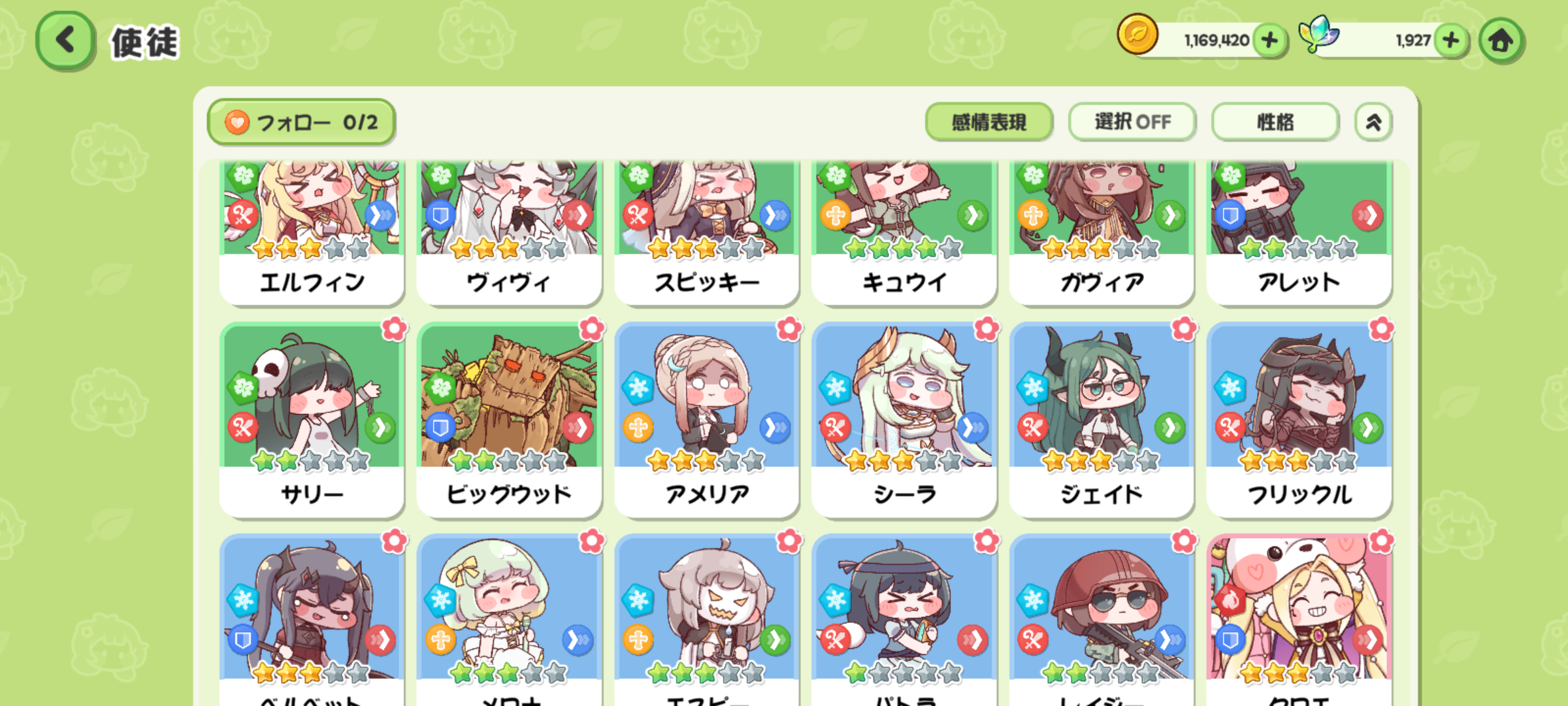
Task: Open the ジェイド character card
Action: pos(1102,420)
